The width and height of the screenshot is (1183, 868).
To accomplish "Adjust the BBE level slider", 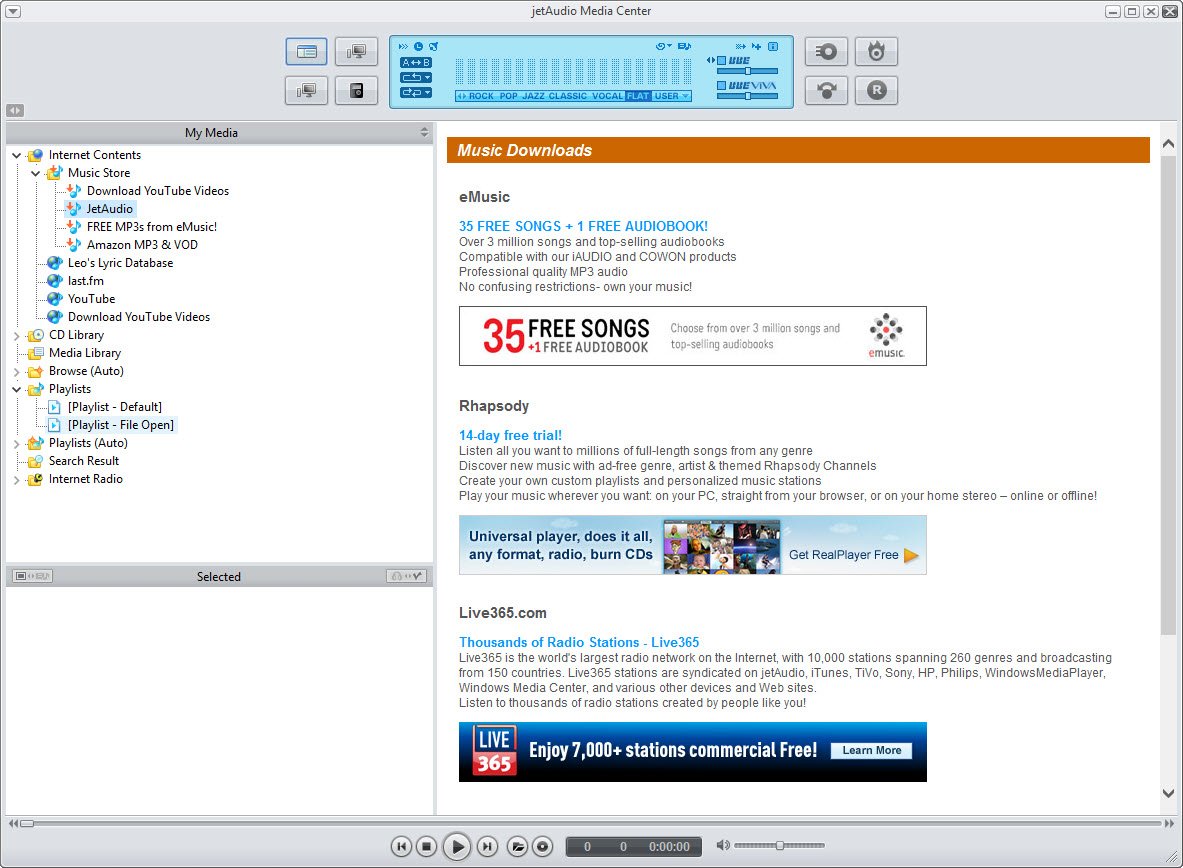I will point(747,71).
